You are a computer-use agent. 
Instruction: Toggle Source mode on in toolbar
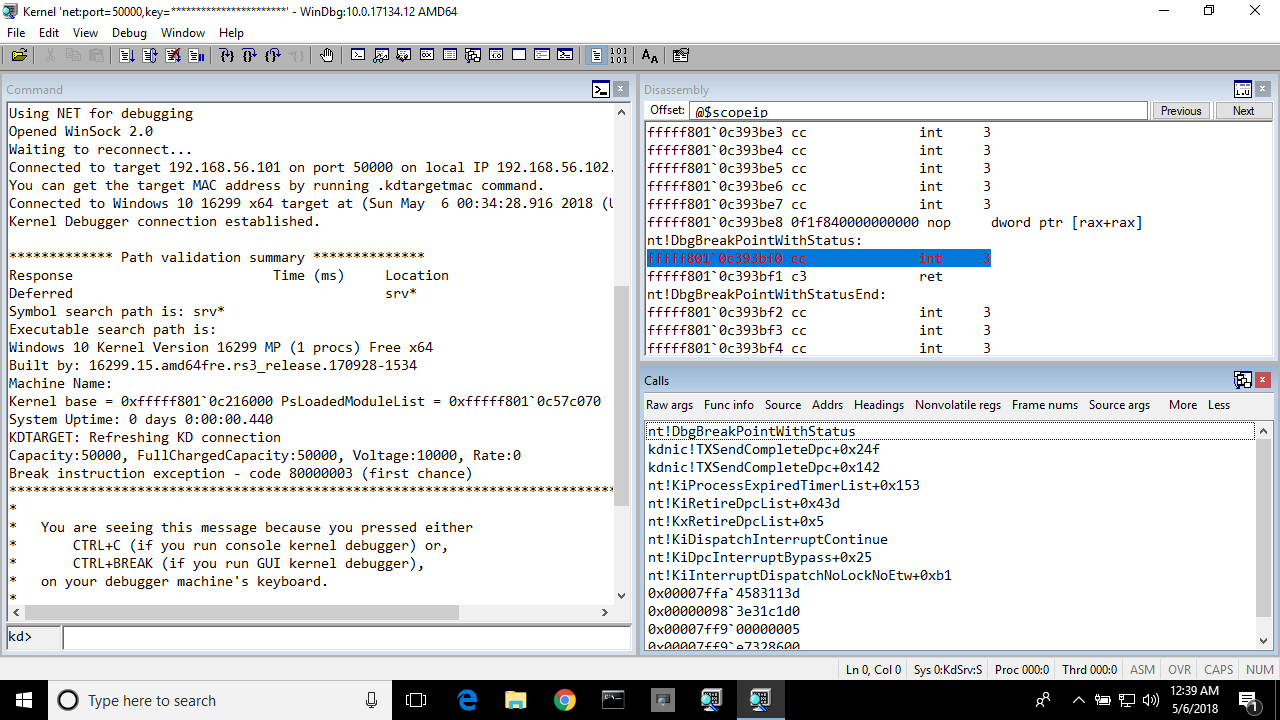point(596,55)
